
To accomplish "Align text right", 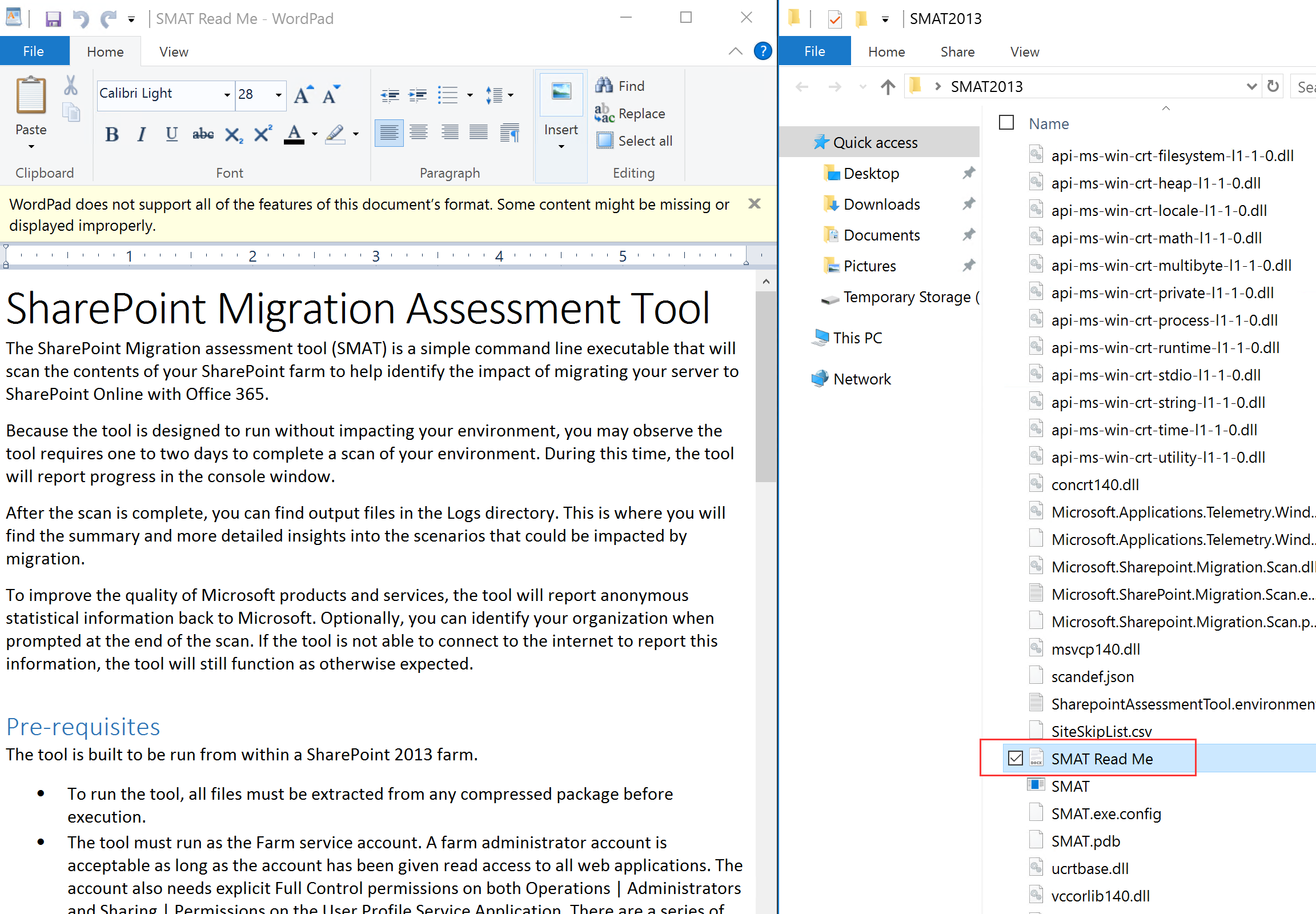I will pyautogui.click(x=450, y=133).
